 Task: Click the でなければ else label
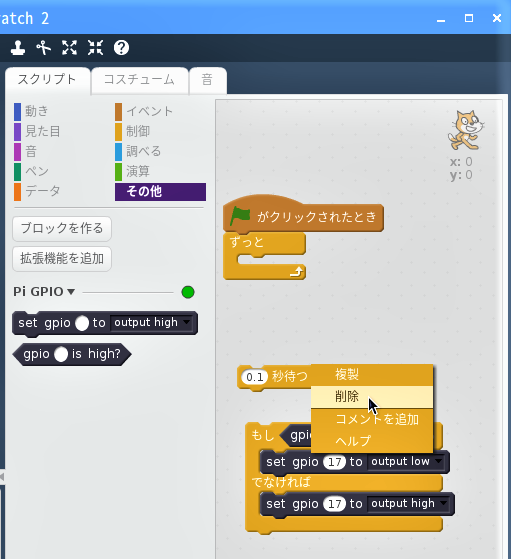281,482
